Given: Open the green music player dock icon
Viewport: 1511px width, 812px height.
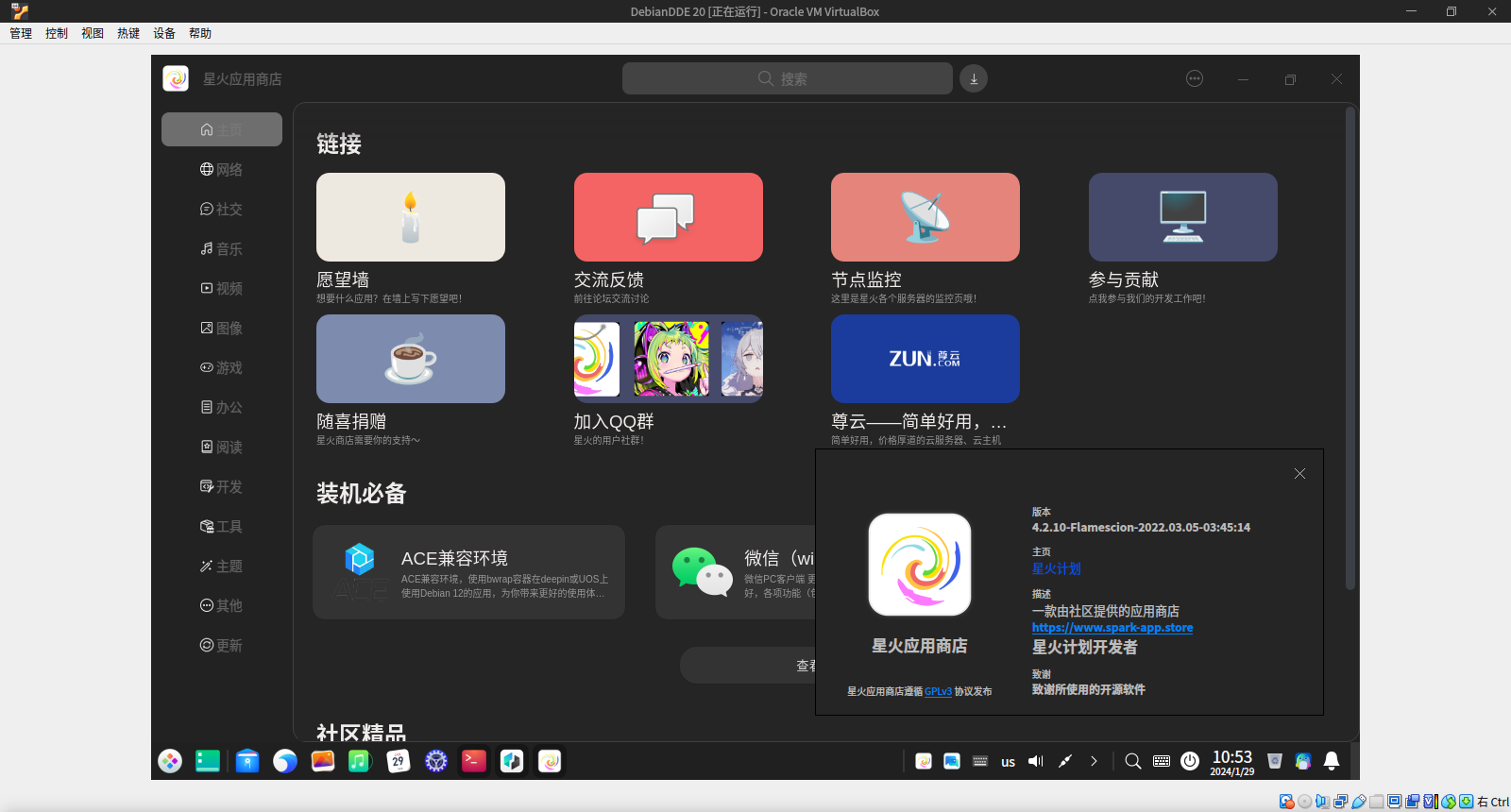Looking at the screenshot, I should tap(360, 761).
